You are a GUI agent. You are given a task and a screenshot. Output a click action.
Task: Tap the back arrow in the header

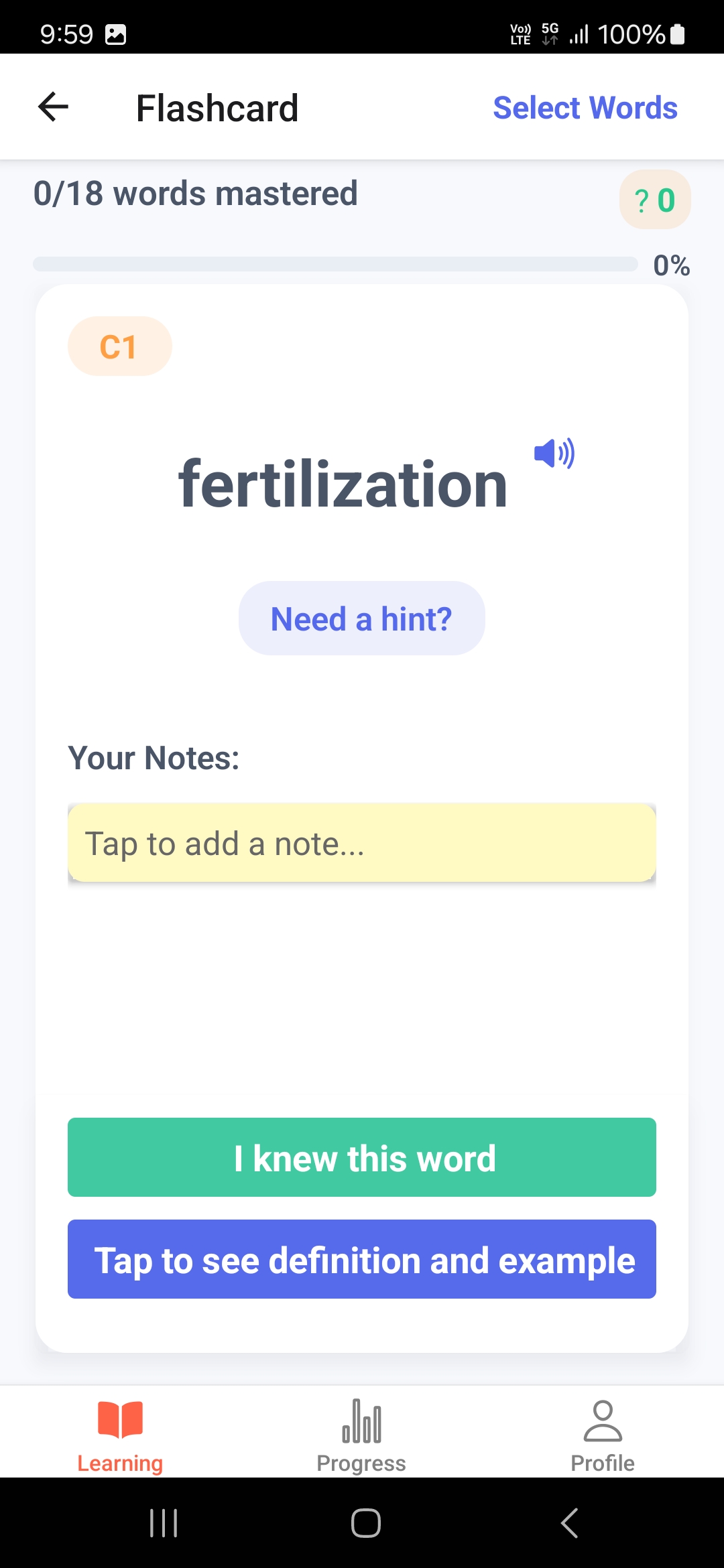pos(54,107)
